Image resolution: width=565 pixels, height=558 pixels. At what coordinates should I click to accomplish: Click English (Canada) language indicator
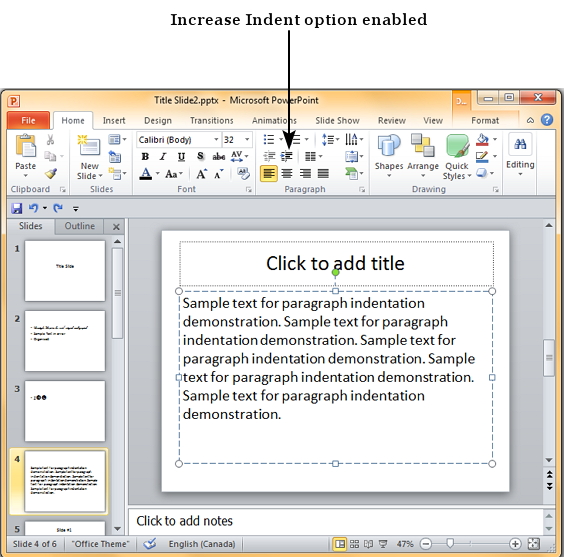point(202,544)
